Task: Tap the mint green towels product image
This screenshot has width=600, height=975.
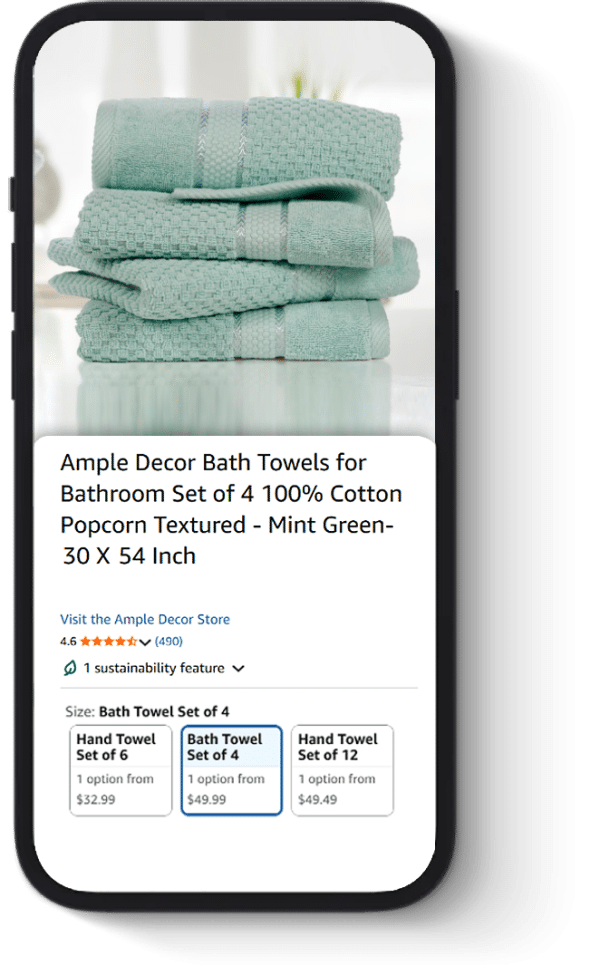Action: tap(234, 236)
